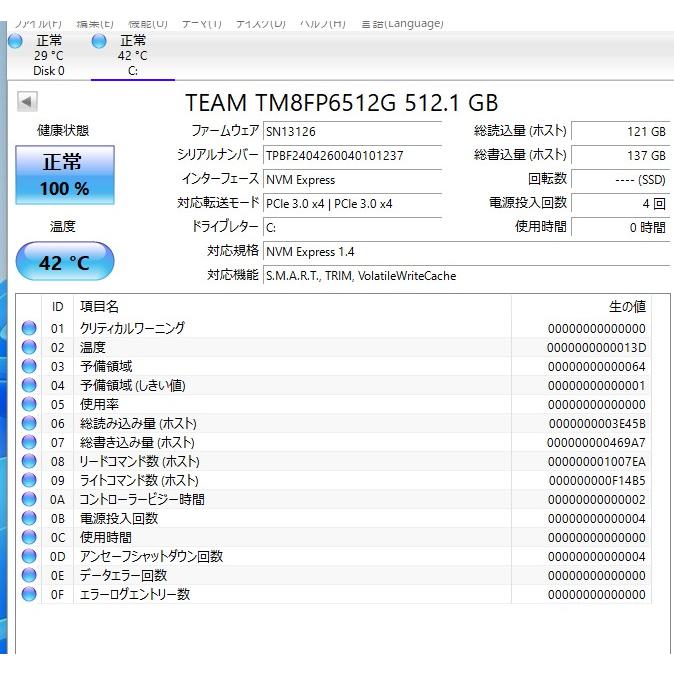Select the raw value 00000000469A7

tap(597, 442)
